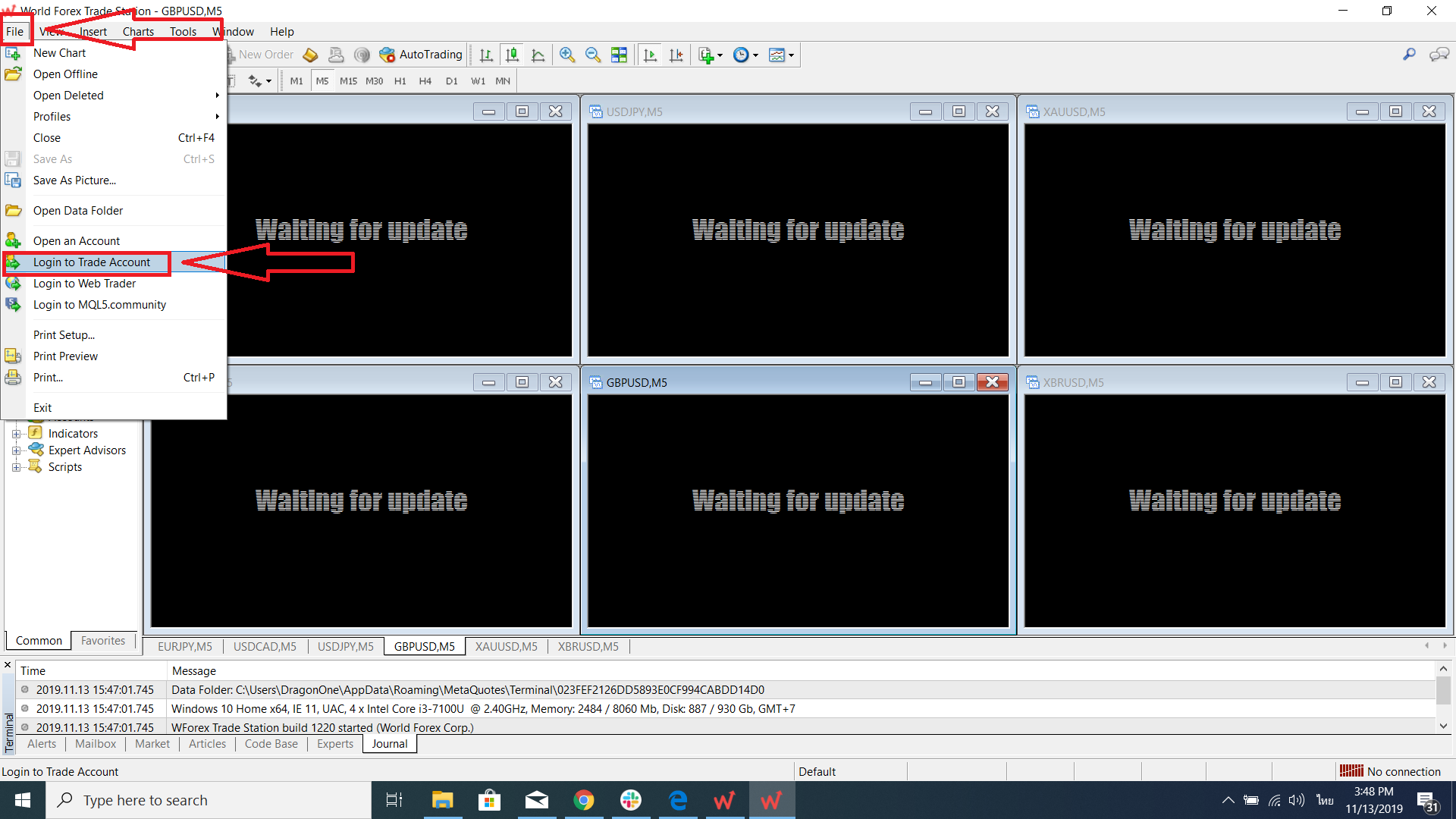Open the USDCAD,M5 chart tab

coord(265,647)
